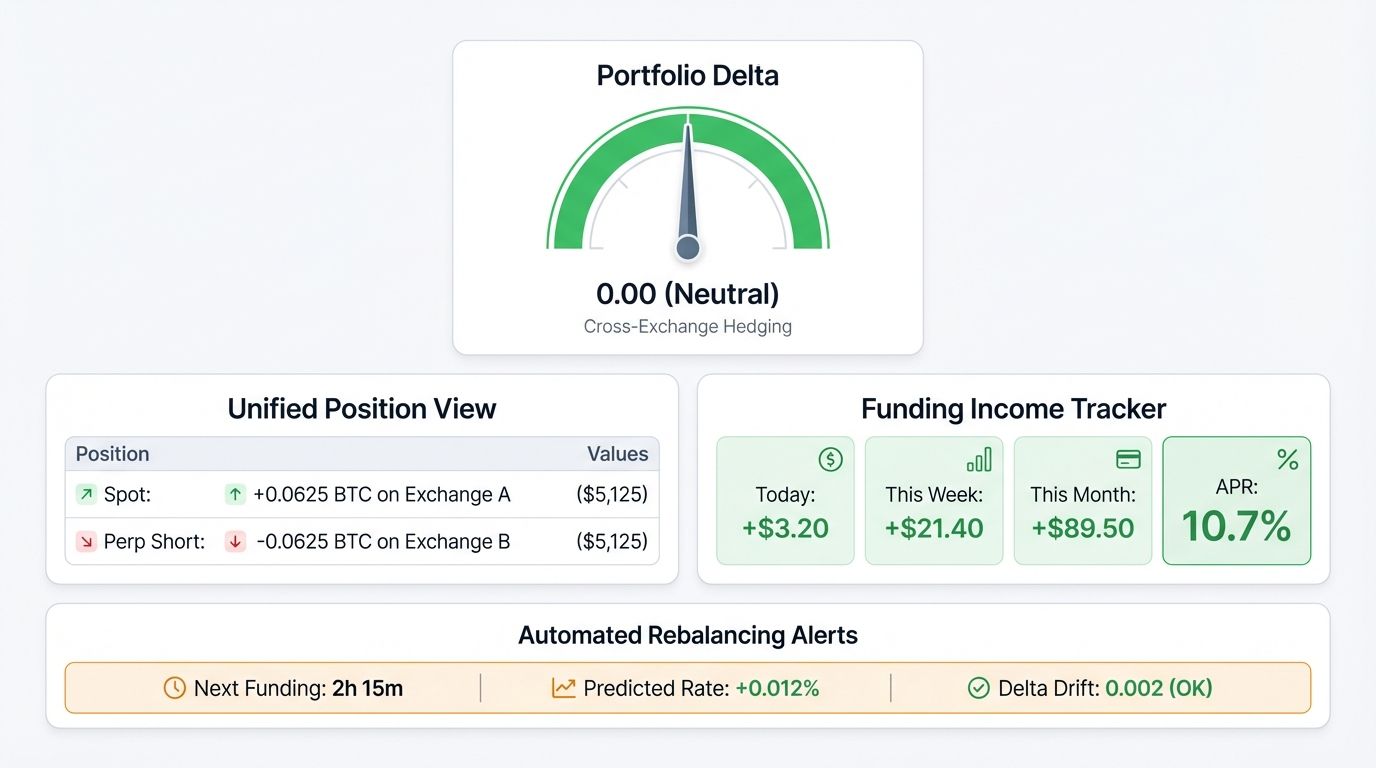The image size is (1376, 768).
Task: Click the red down arrow in the Perp Short row
Action: click(236, 541)
